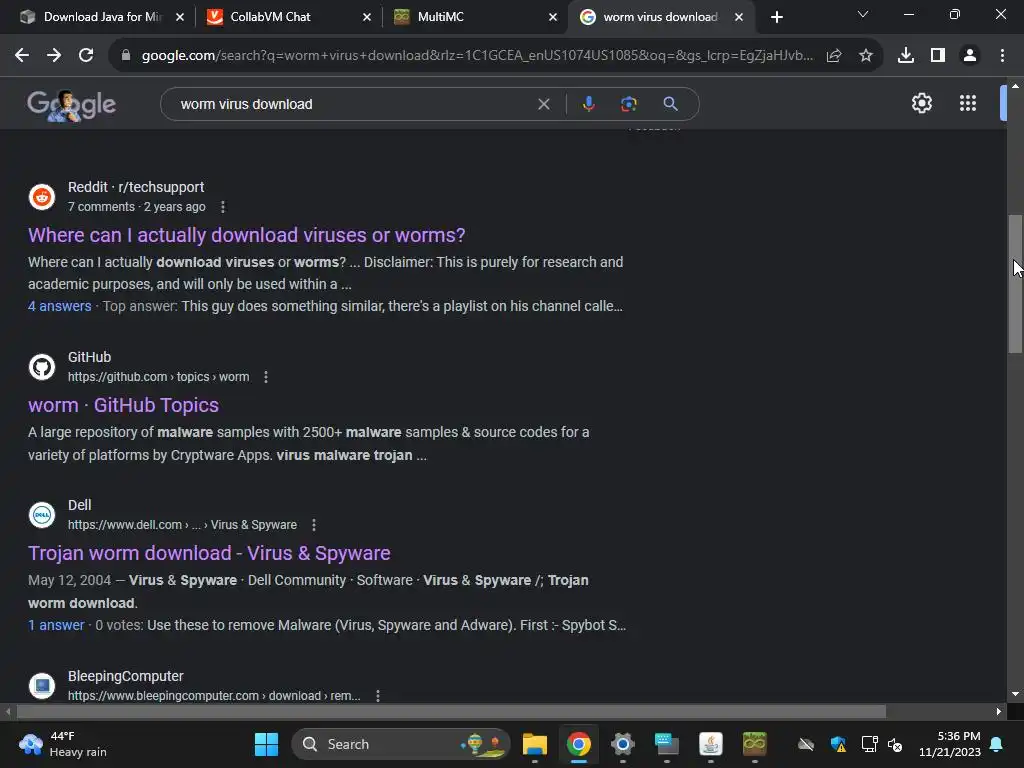Open Chrome three-dot menu
The width and height of the screenshot is (1024, 768).
pyautogui.click(x=1002, y=56)
